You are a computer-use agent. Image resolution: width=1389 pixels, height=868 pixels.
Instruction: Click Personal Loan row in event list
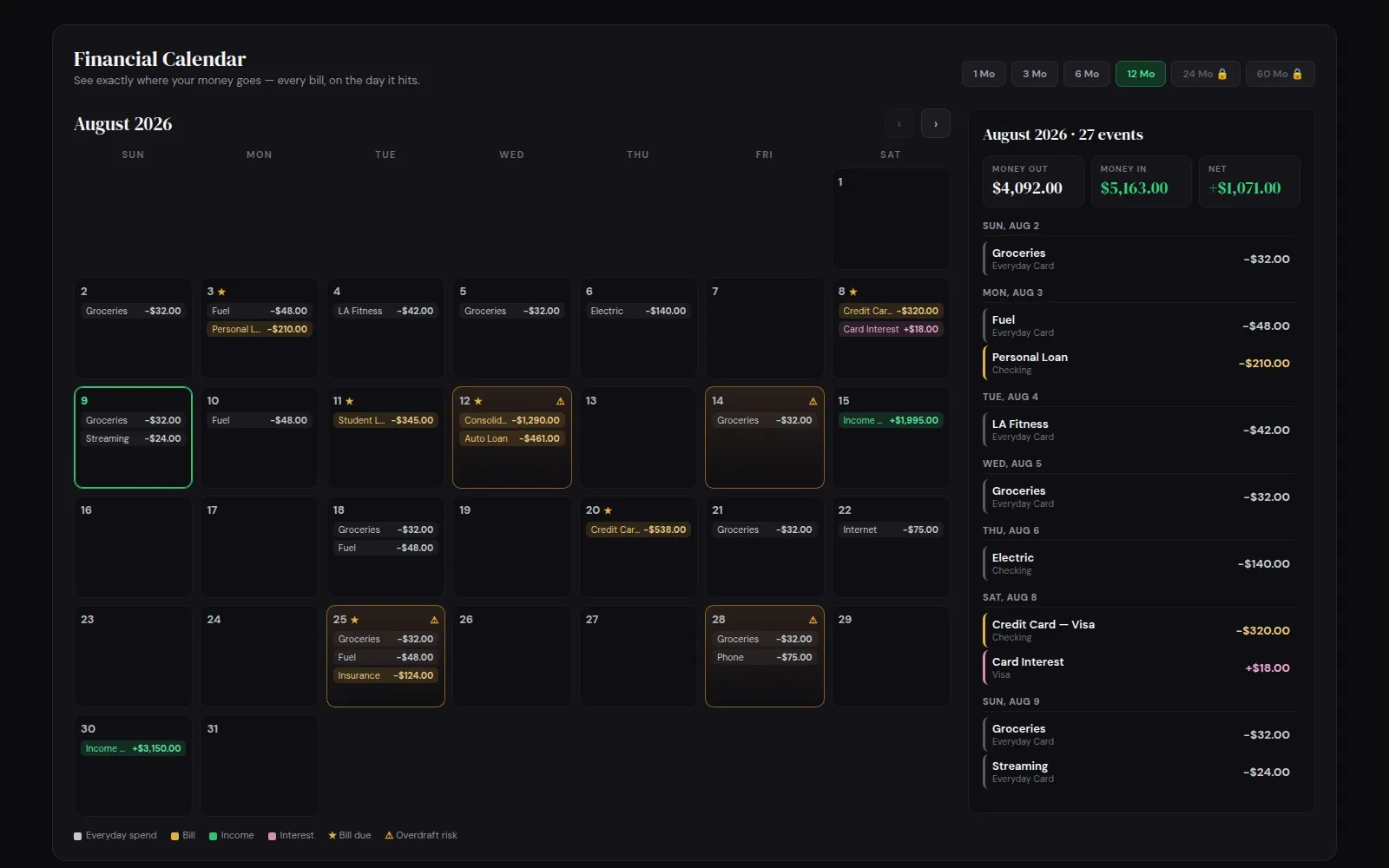coord(1141,363)
